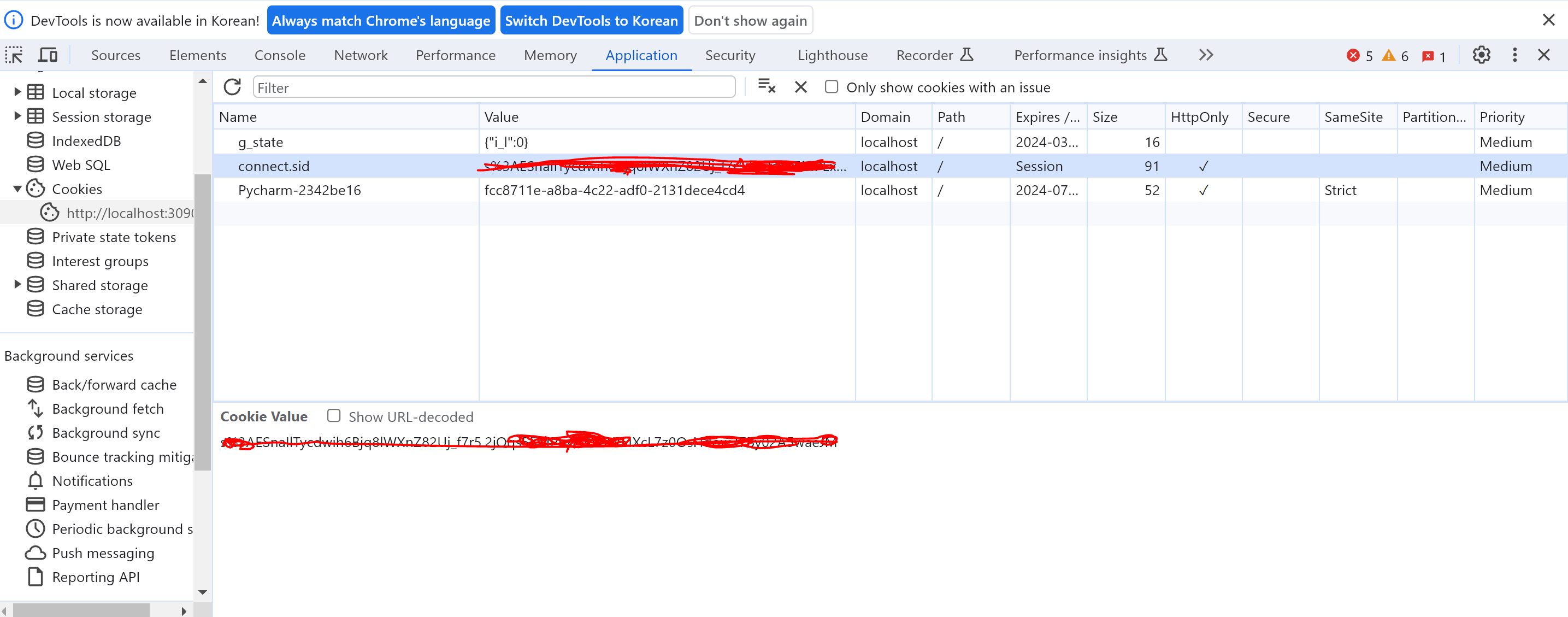The image size is (1568, 617).
Task: Check the Show URL-decoded checkbox
Action: (334, 415)
